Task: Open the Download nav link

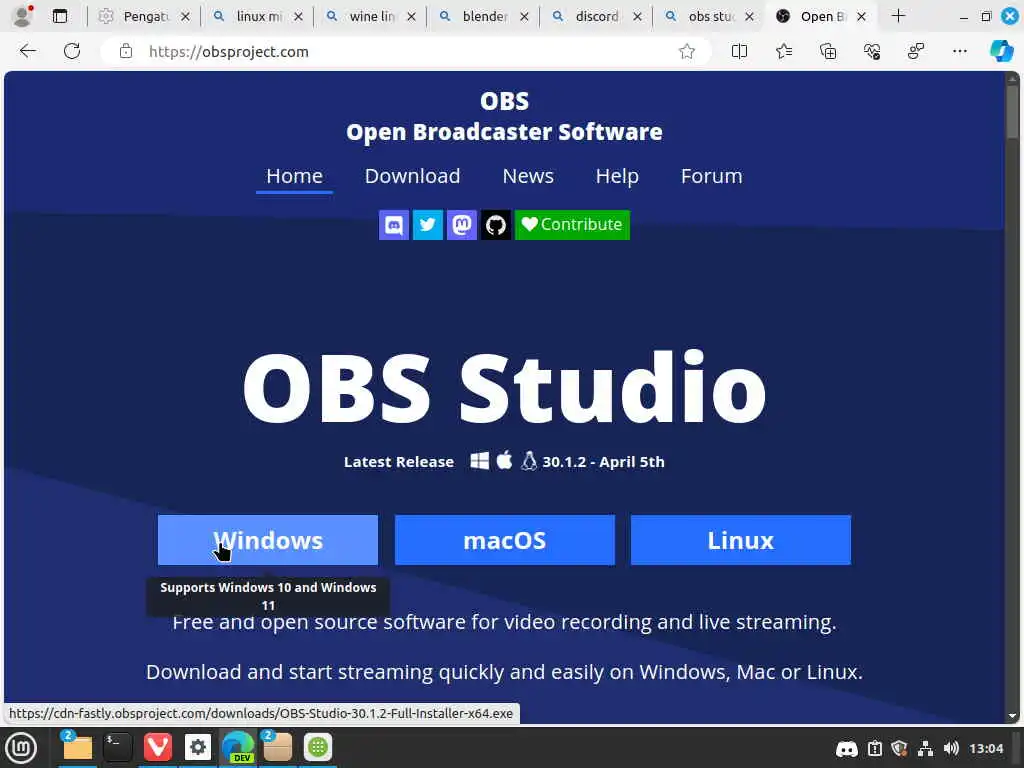Action: coord(412,176)
